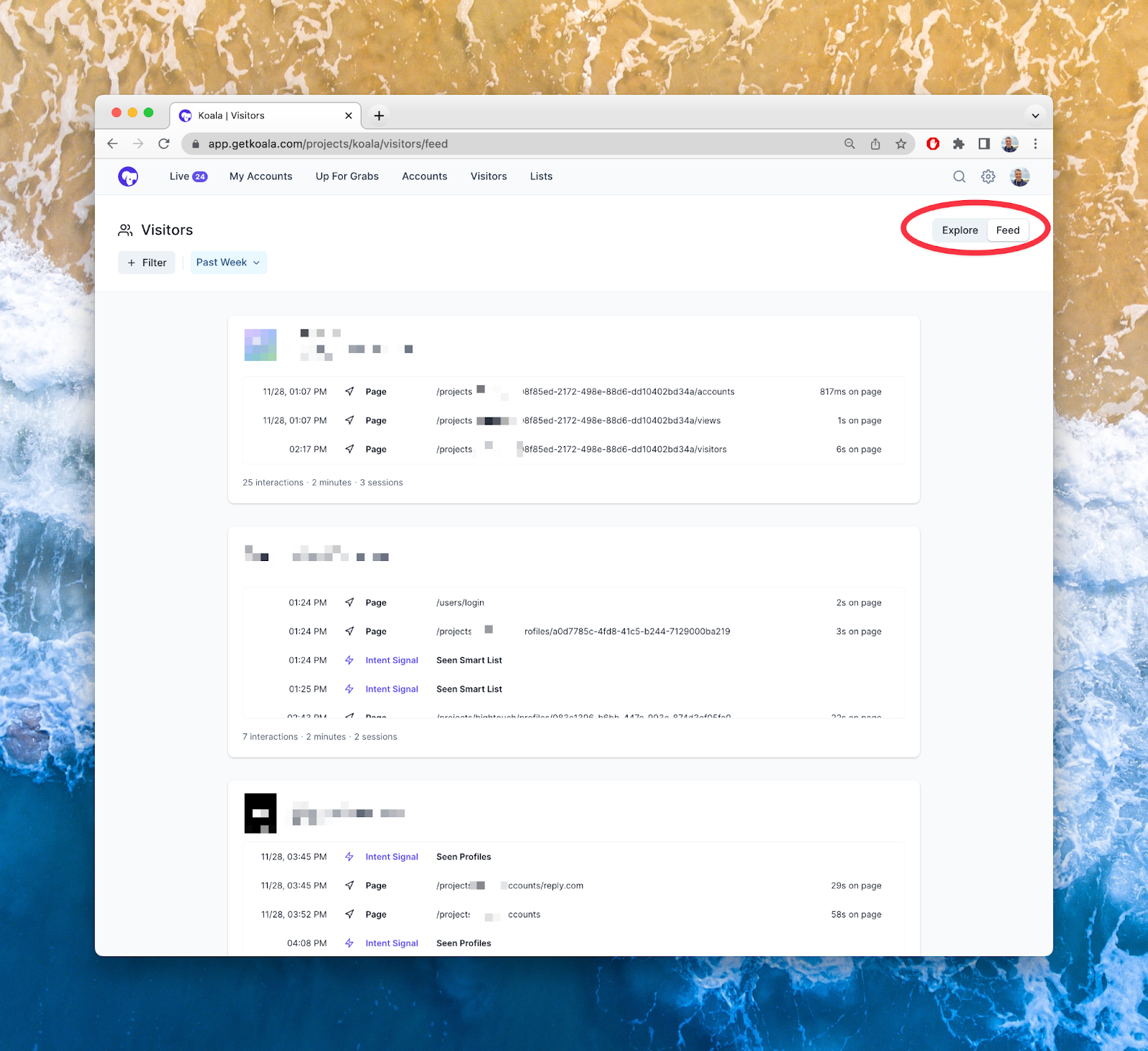Open a new browser tab
Viewport: 1148px width, 1051px height.
coord(379,116)
